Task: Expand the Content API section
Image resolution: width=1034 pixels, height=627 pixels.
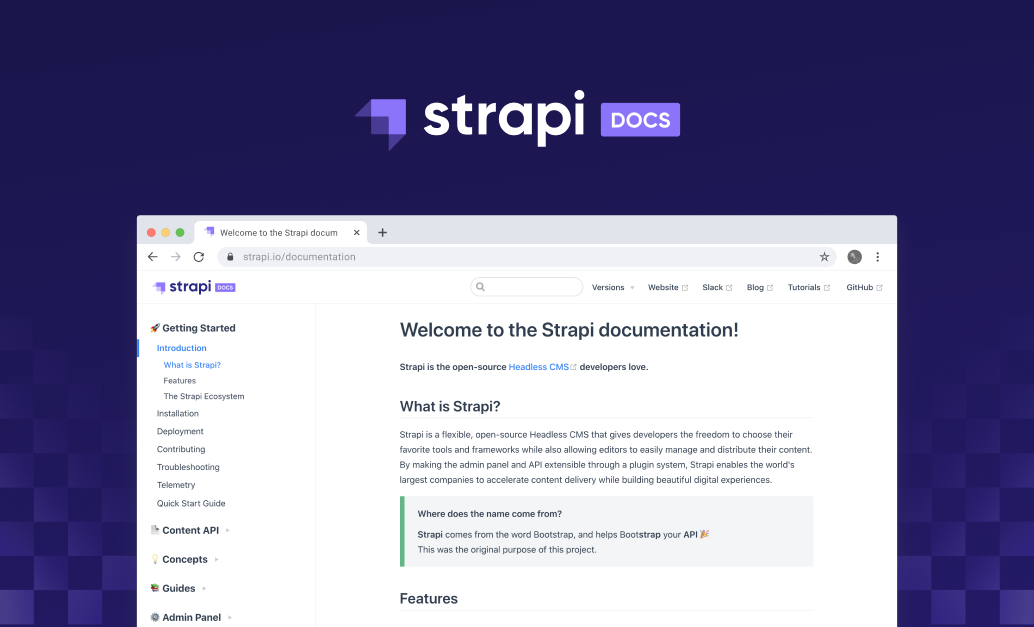Action: [x=190, y=531]
